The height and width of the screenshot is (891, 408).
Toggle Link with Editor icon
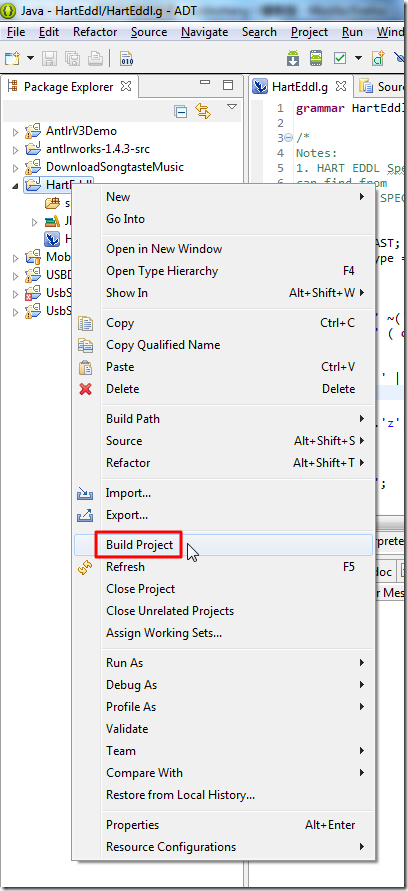[203, 111]
